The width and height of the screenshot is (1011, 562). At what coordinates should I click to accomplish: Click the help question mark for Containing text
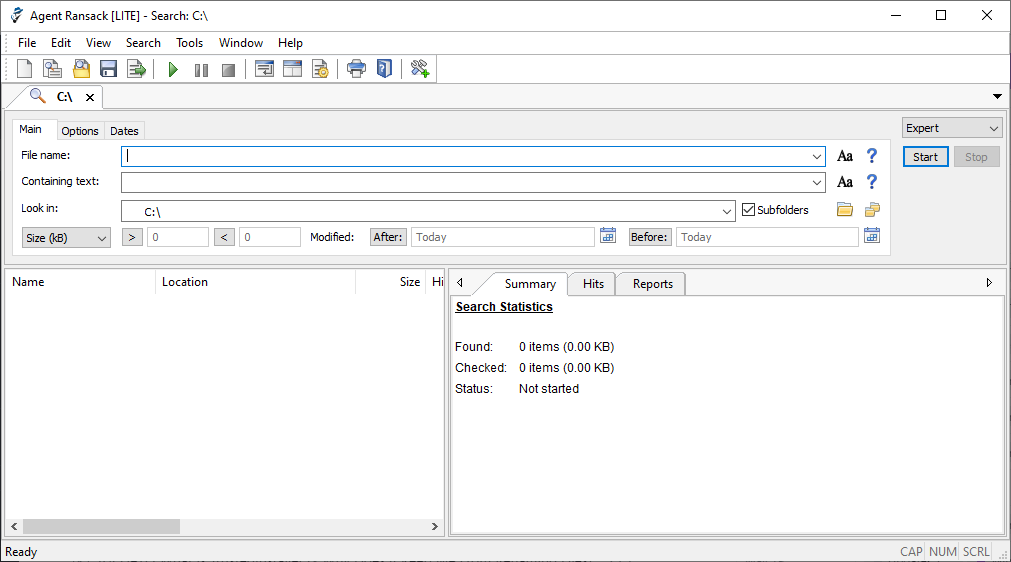[871, 182]
